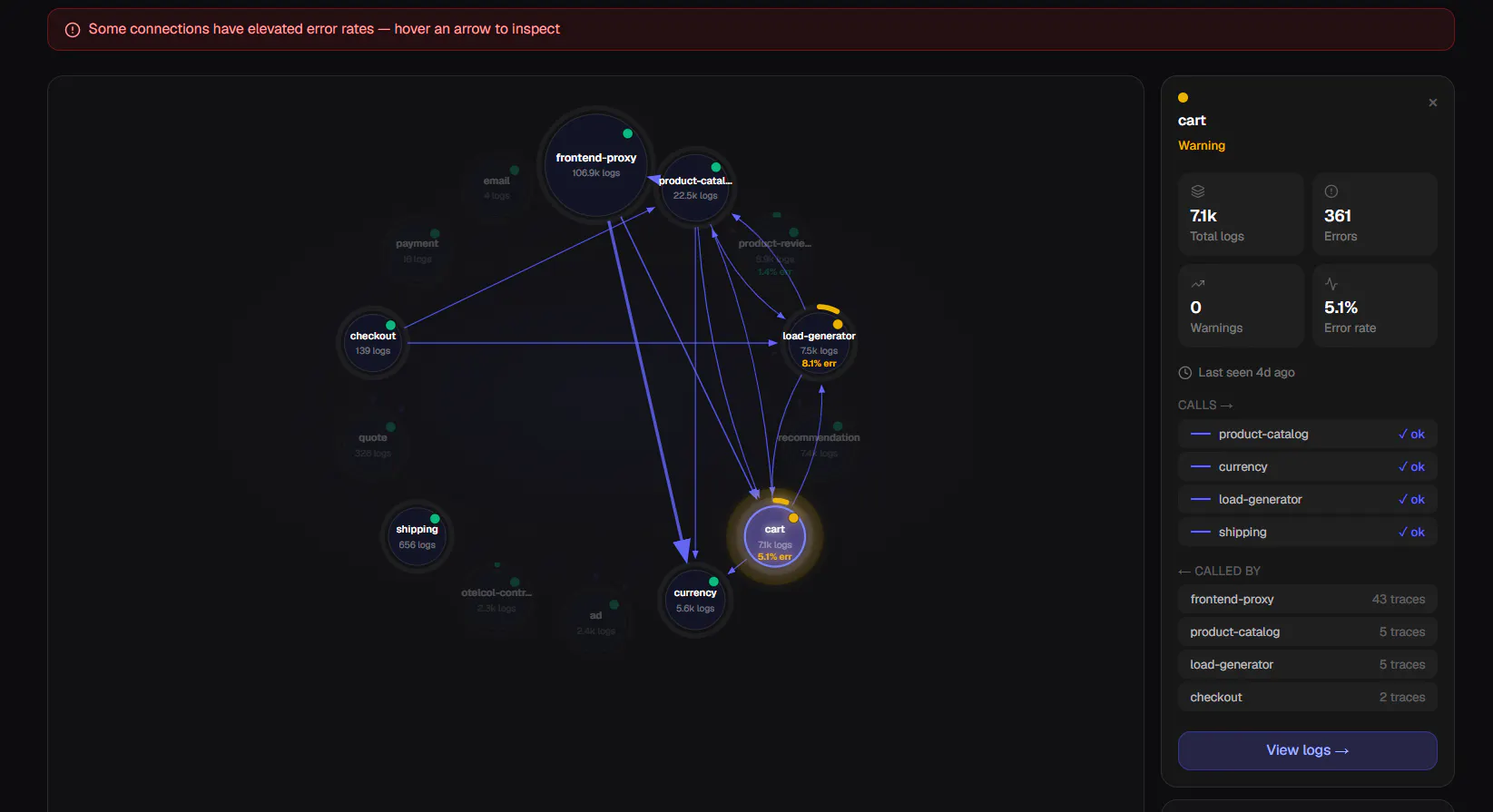Open load-generator in the Calls list
The height and width of the screenshot is (812, 1493).
click(x=1307, y=499)
